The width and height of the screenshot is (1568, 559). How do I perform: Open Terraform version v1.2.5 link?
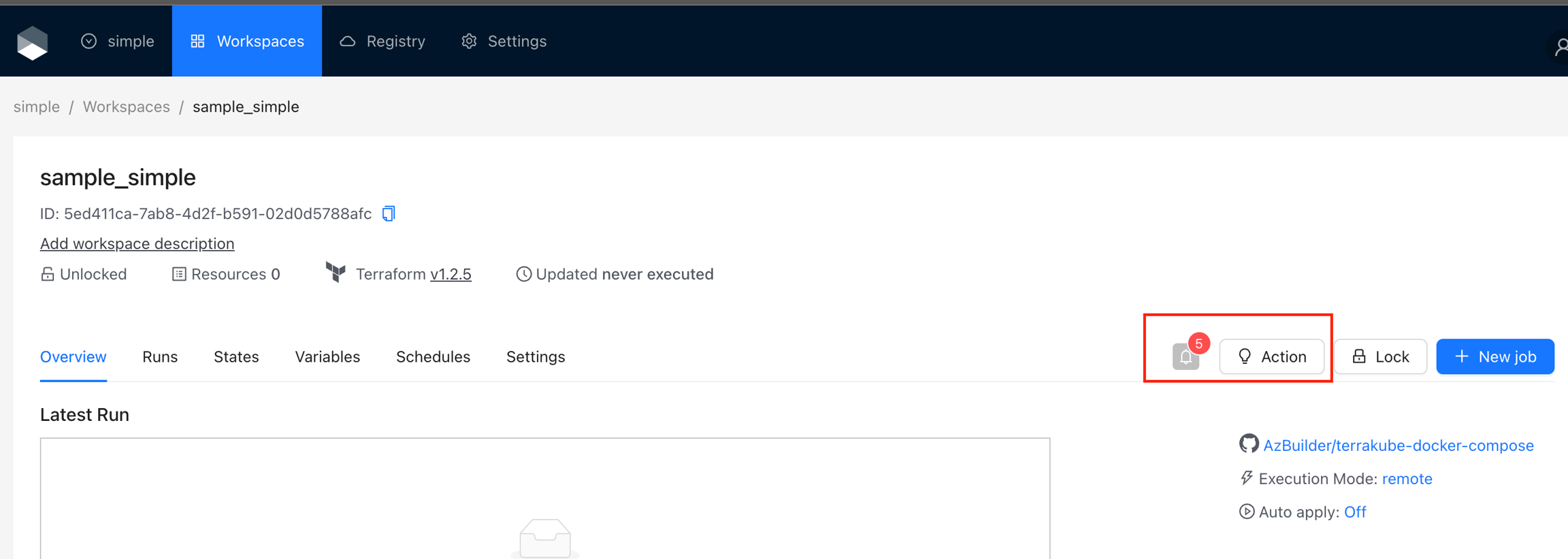[x=451, y=274]
